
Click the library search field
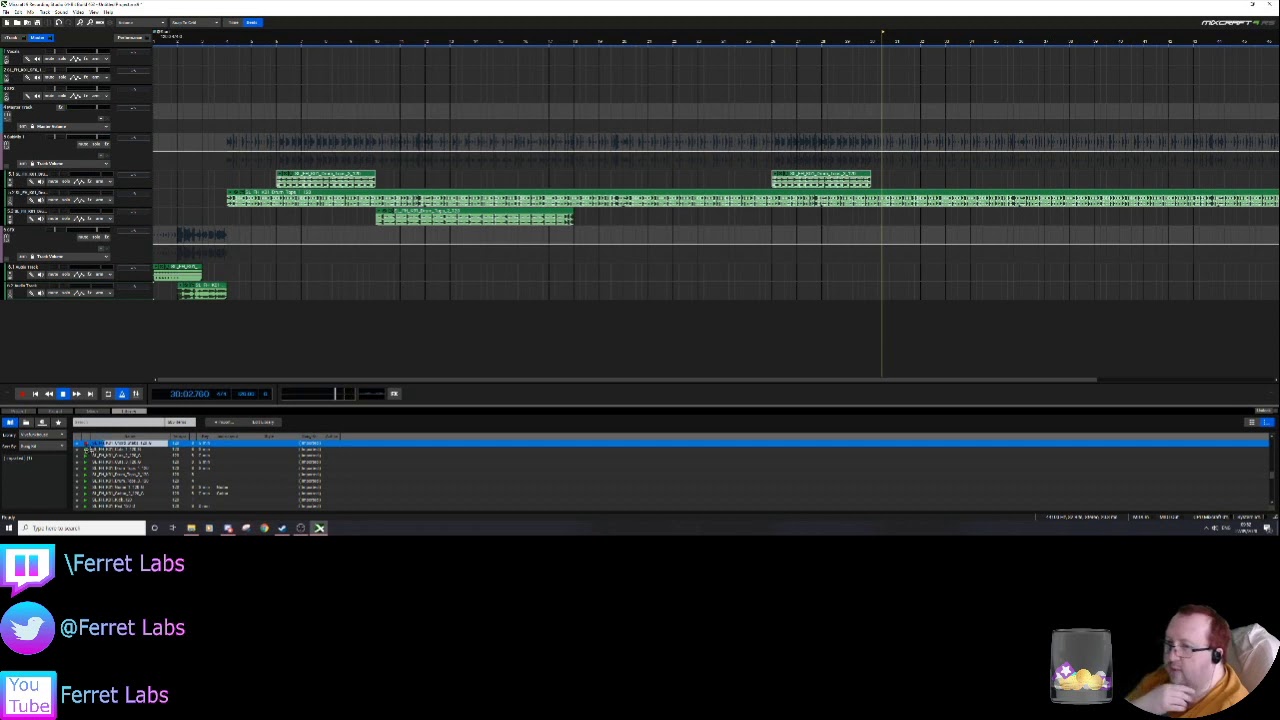pos(120,423)
